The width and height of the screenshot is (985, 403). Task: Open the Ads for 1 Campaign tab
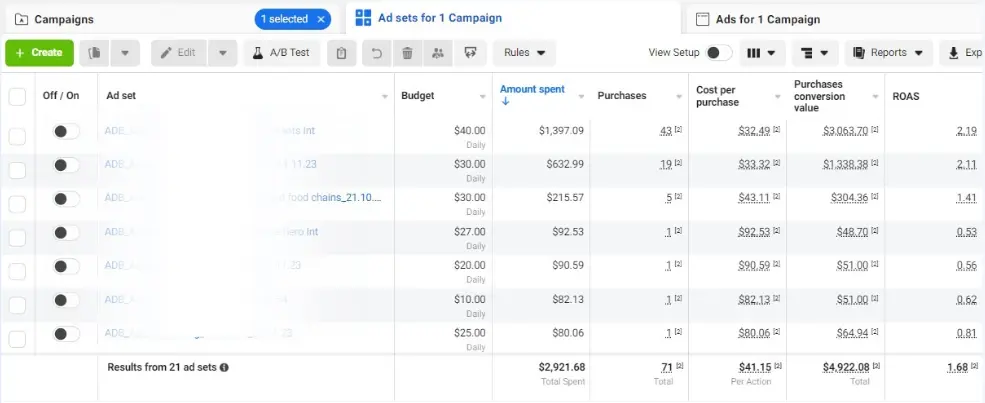point(766,19)
